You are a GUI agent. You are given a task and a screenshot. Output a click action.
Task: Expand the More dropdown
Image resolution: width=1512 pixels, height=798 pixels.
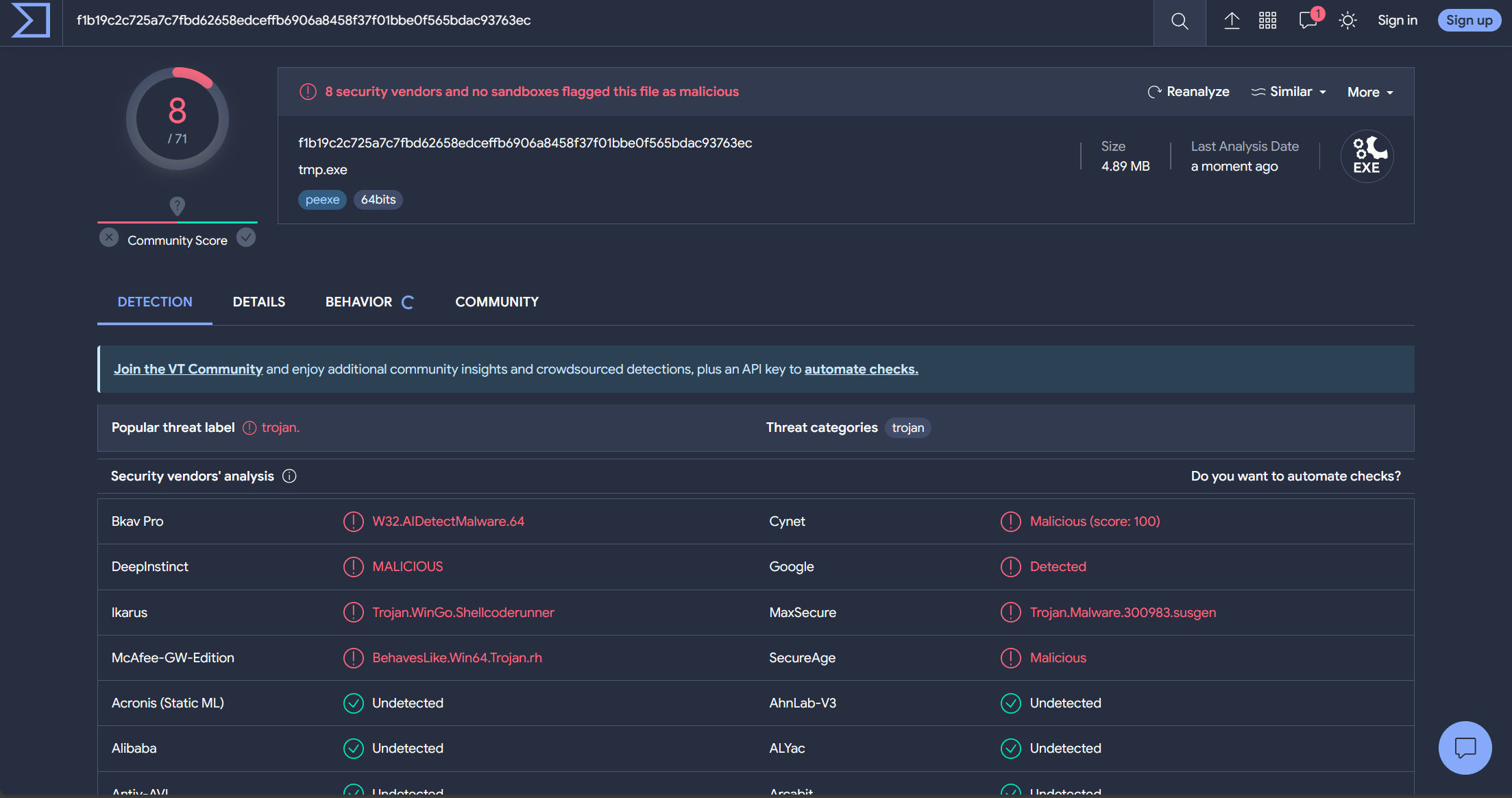pyautogui.click(x=1370, y=92)
